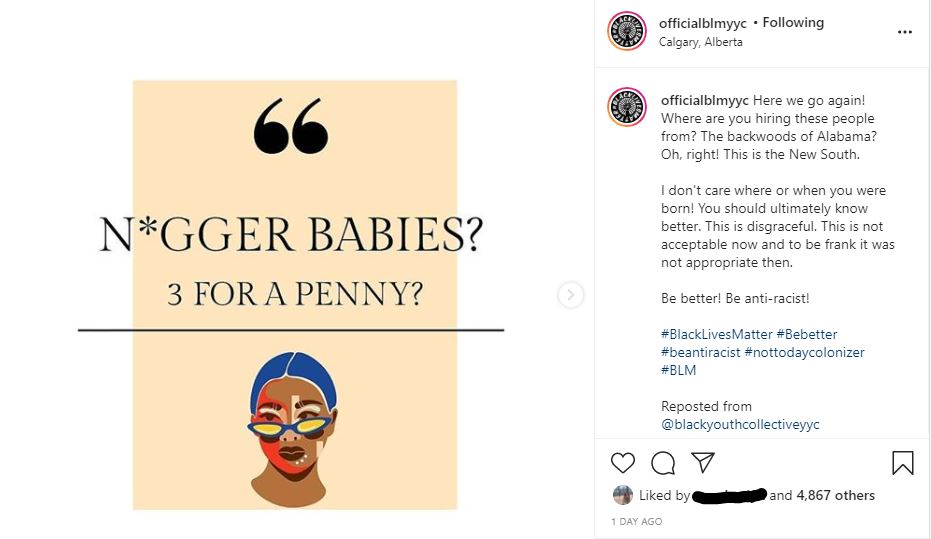Open the #beantiracist hashtag
The image size is (931, 539).
point(701,352)
